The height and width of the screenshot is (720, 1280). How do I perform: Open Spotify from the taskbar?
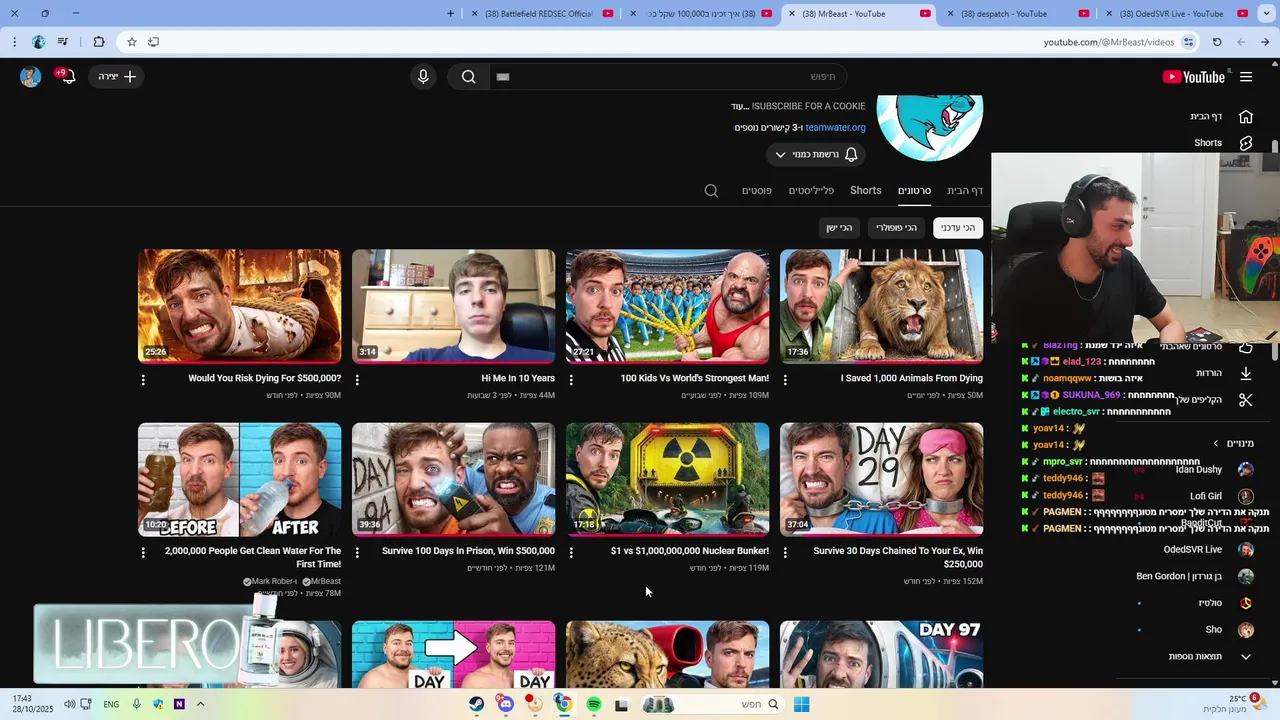tap(593, 704)
